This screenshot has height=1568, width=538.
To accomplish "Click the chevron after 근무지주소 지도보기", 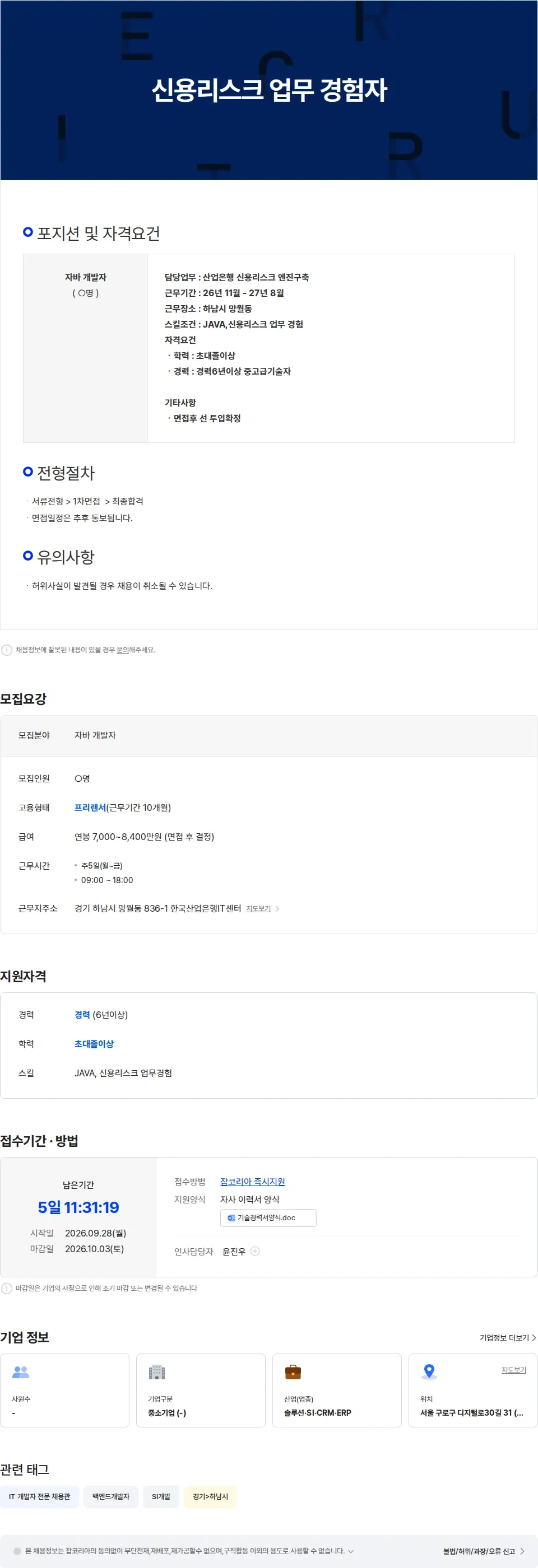I will coord(278,909).
